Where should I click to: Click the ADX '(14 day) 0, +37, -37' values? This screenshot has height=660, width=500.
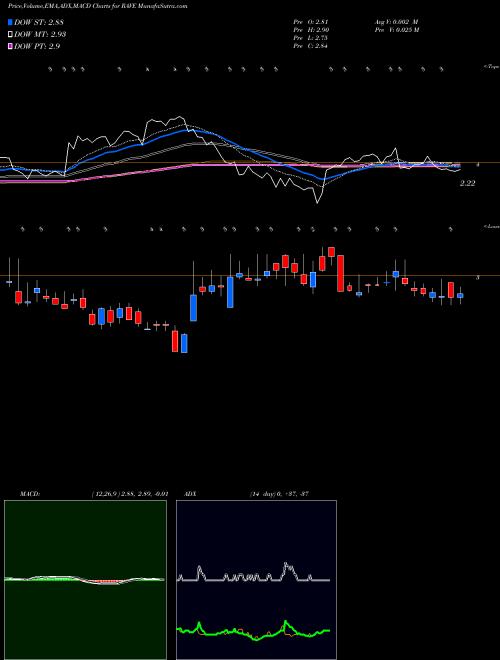click(x=279, y=494)
